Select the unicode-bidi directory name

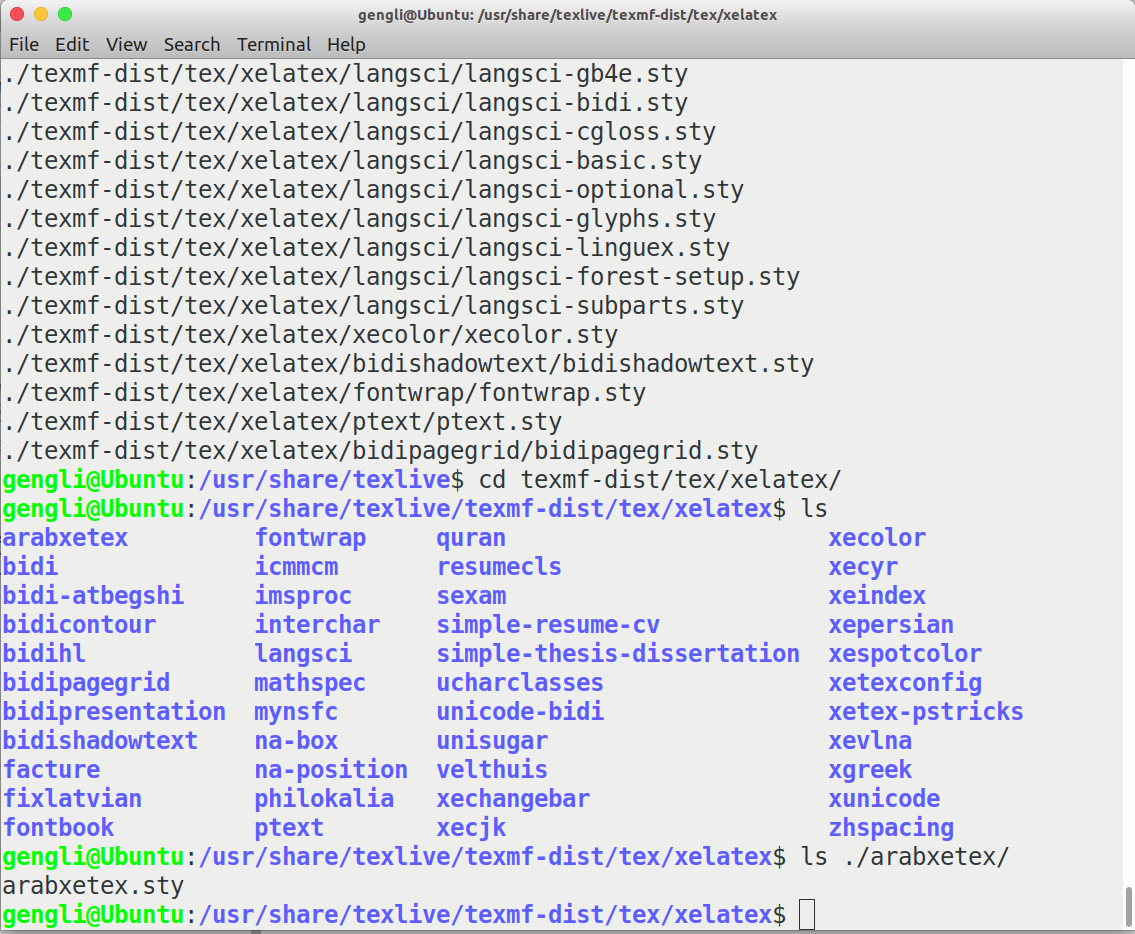point(520,711)
